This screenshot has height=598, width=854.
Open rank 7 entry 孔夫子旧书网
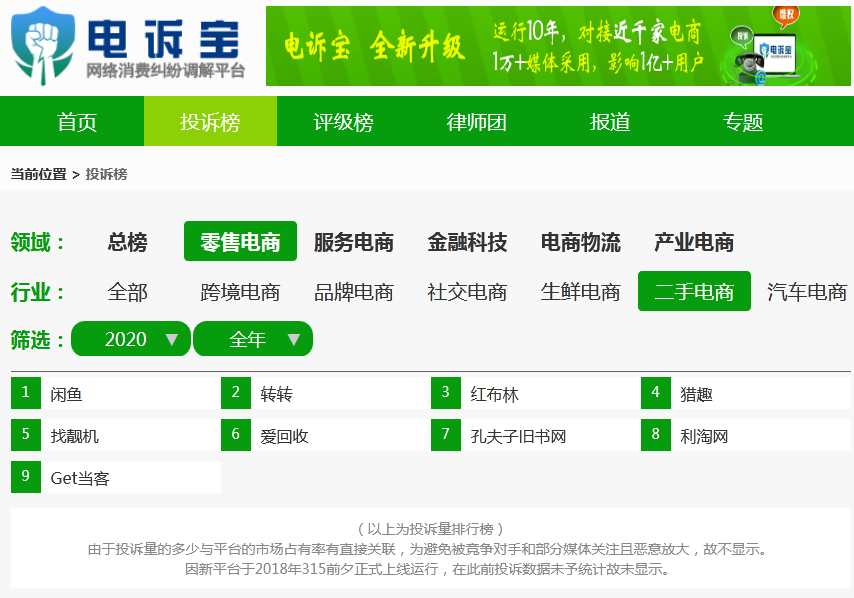coord(536,435)
